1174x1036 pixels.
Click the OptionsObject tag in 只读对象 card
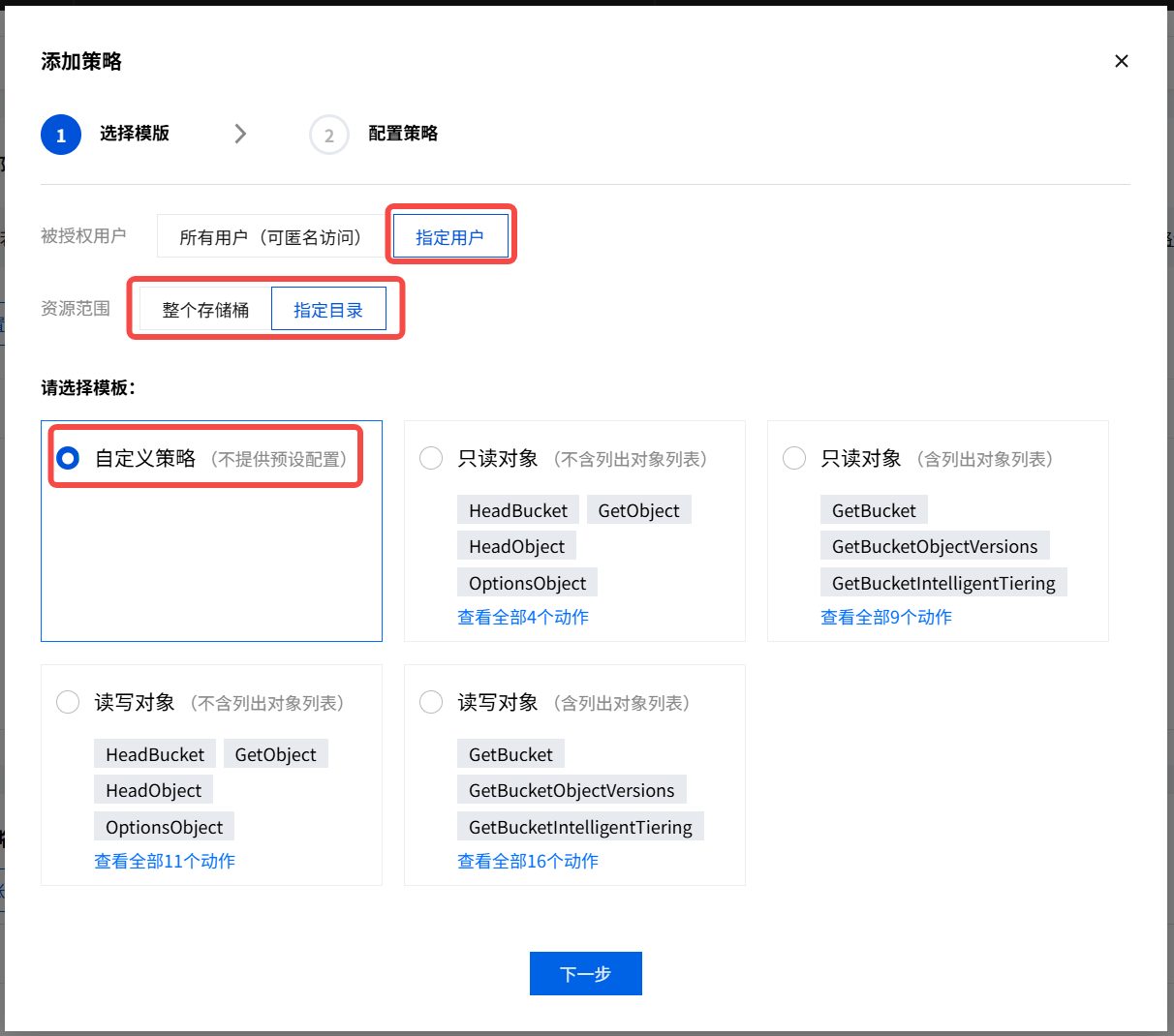pyautogui.click(x=527, y=583)
